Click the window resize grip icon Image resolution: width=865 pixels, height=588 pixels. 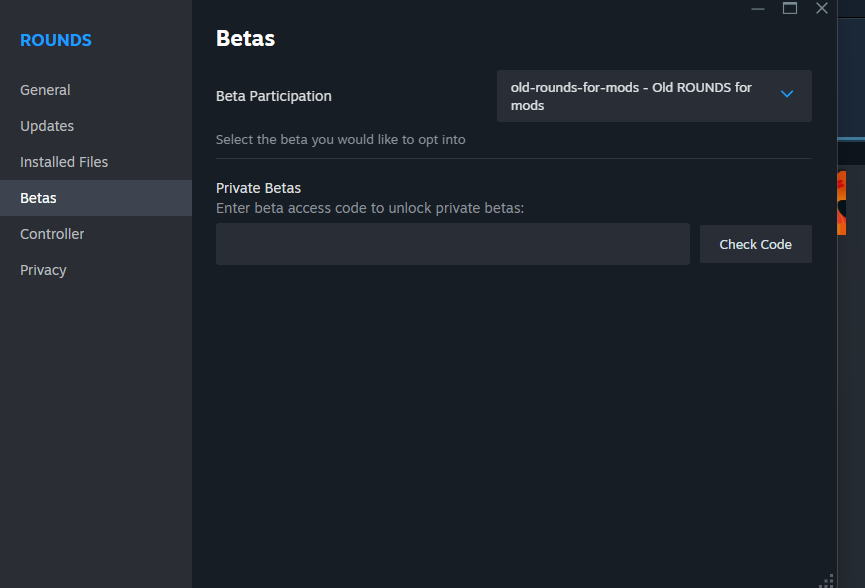click(x=827, y=581)
